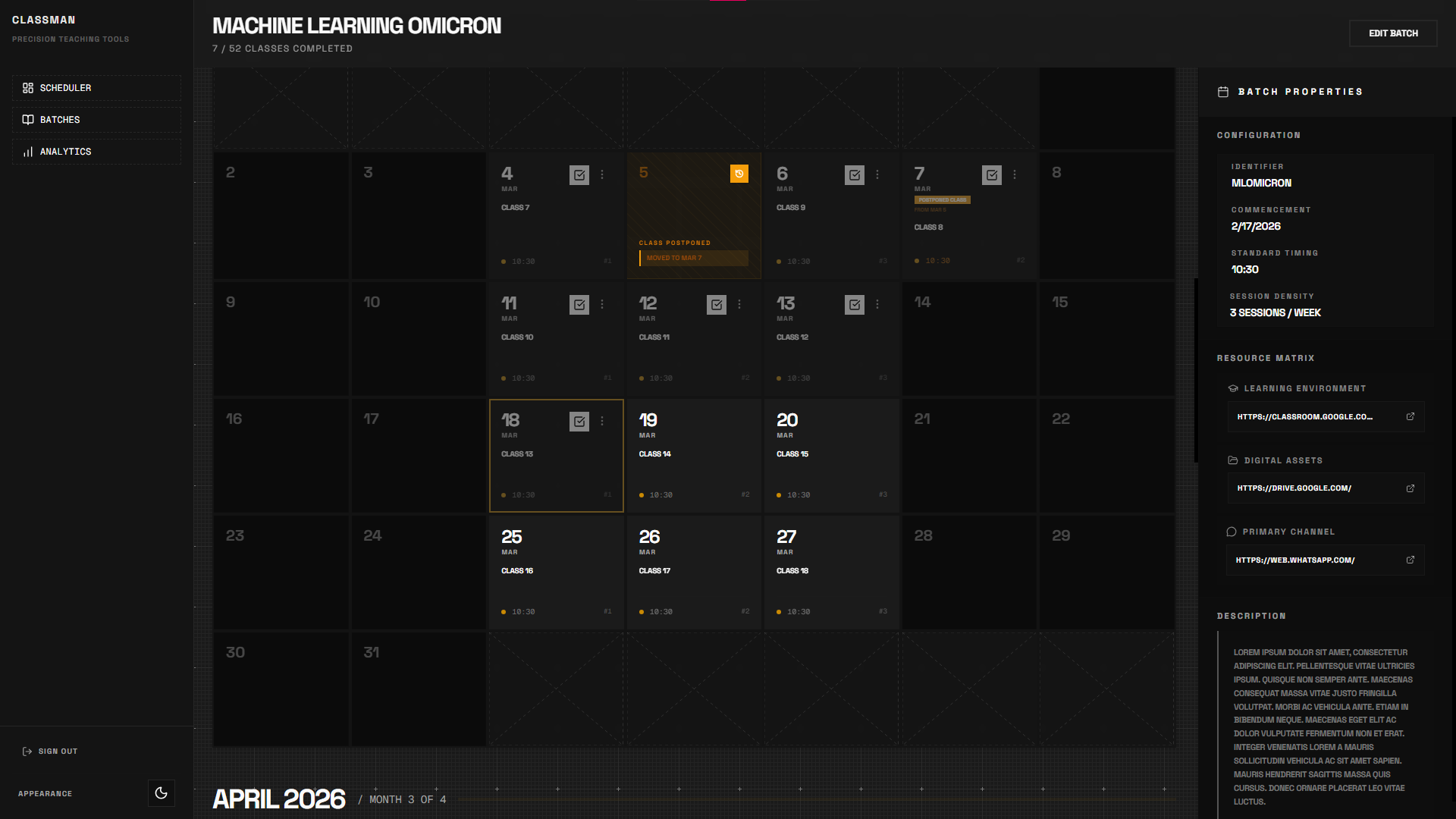This screenshot has width=1456, height=819.
Task: Click the Analytics bar chart icon
Action: pos(28,152)
